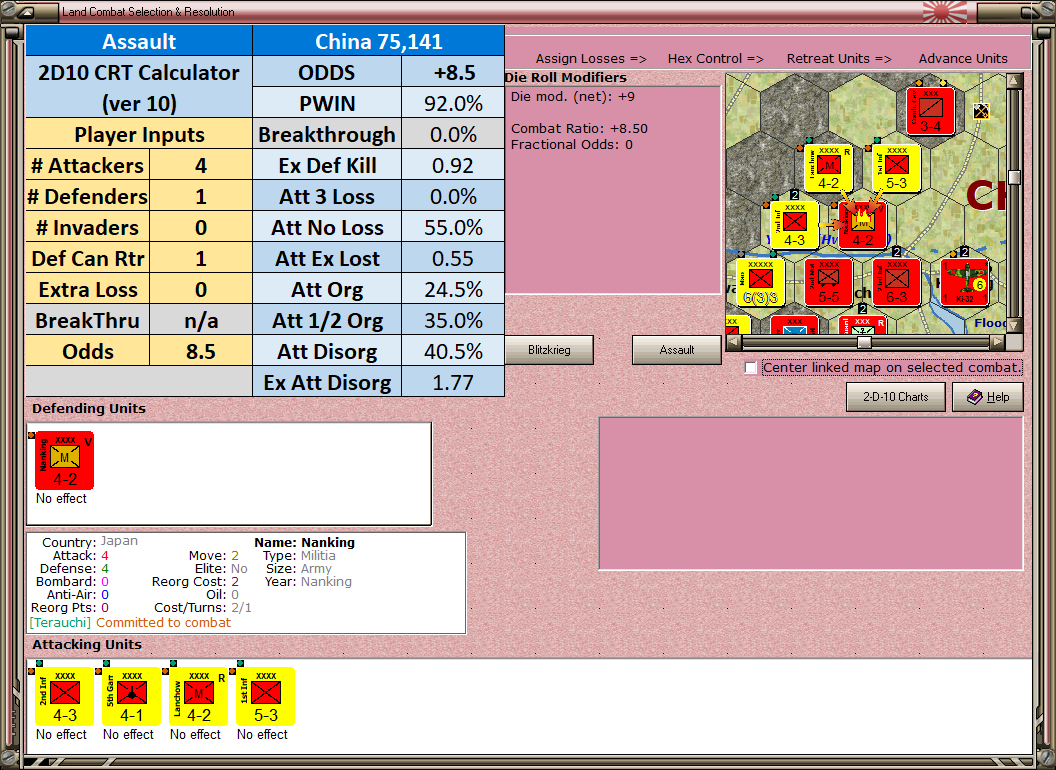This screenshot has width=1056, height=770.
Task: Click the '# Attackers' input label
Action: [88, 166]
